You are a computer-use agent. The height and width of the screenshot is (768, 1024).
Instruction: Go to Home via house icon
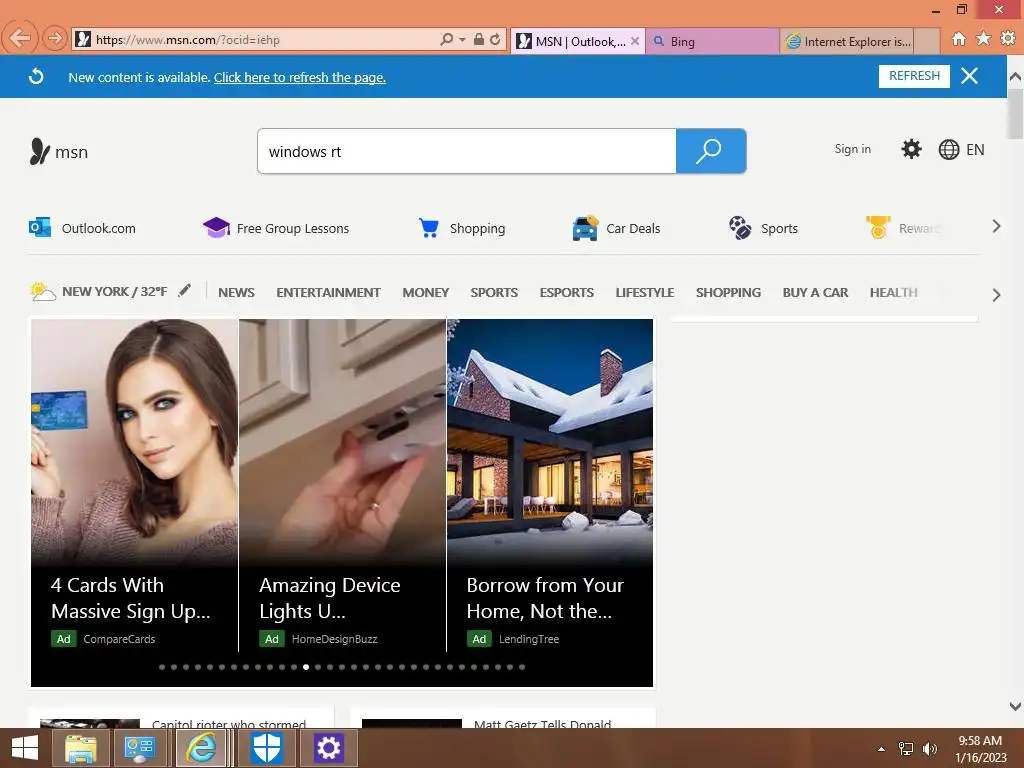tap(959, 39)
